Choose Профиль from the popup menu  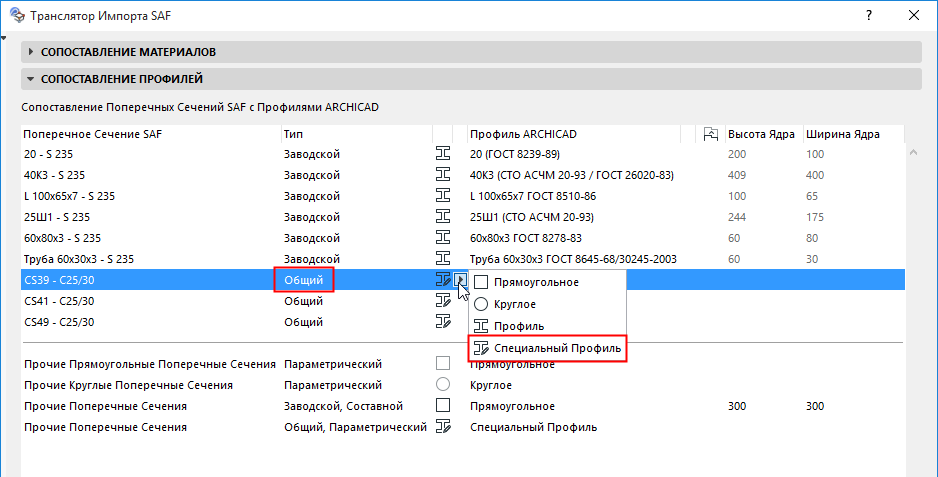547,326
